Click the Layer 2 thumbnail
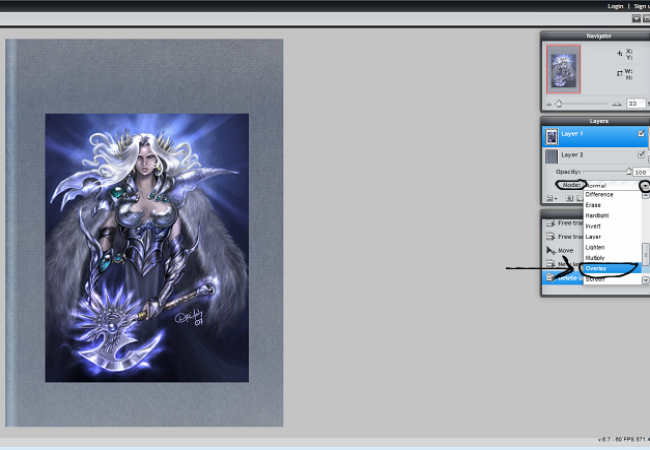Image resolution: width=650 pixels, height=450 pixels. pyautogui.click(x=551, y=157)
